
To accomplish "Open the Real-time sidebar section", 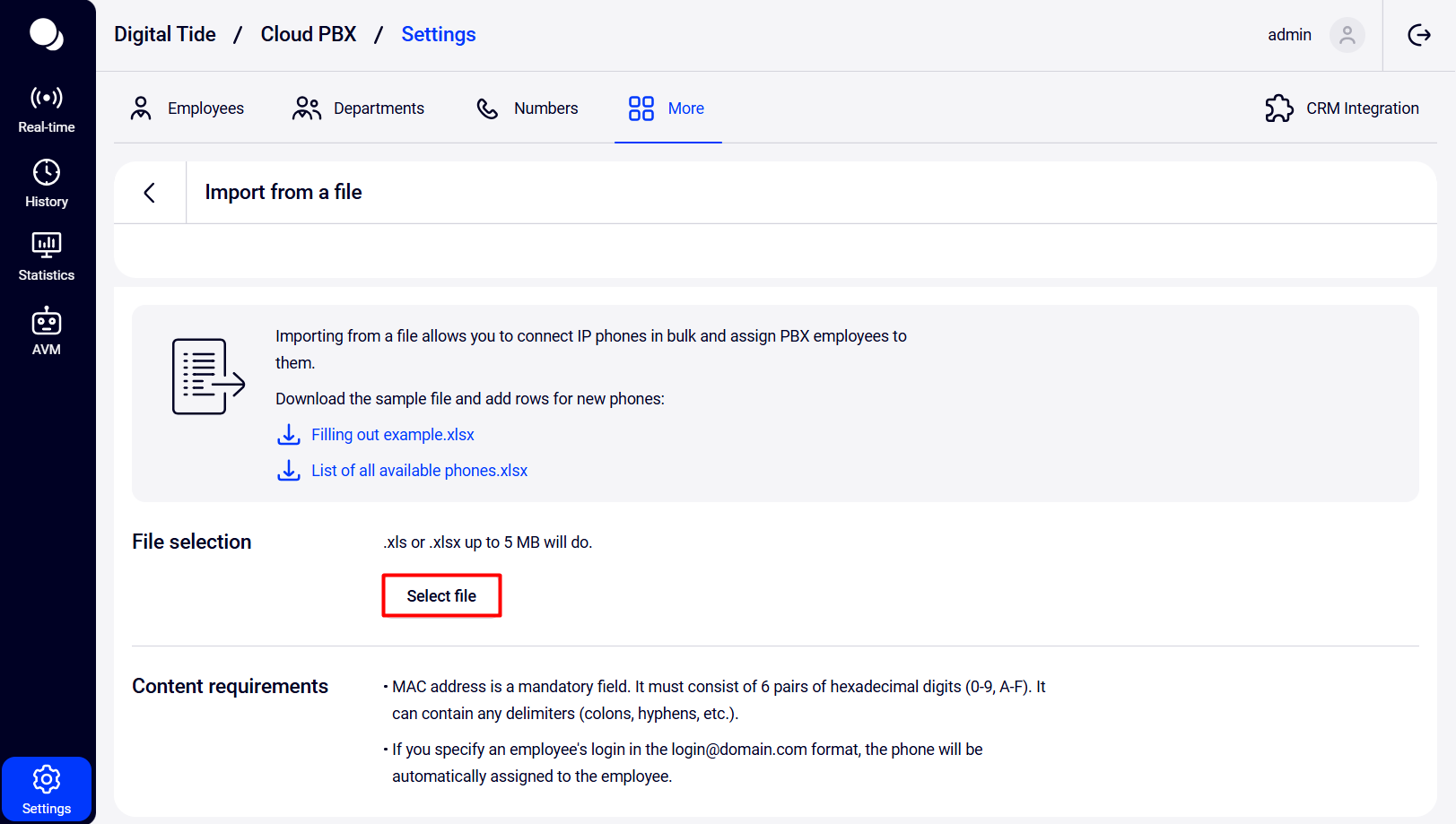I will point(47,109).
